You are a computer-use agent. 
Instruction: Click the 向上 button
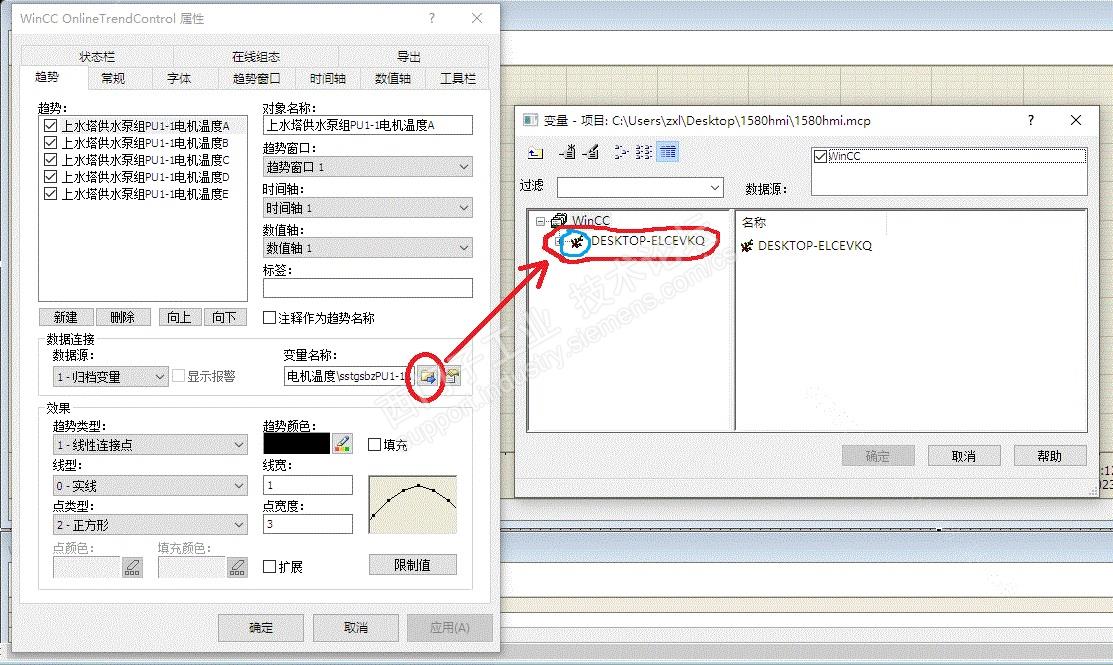pos(179,317)
